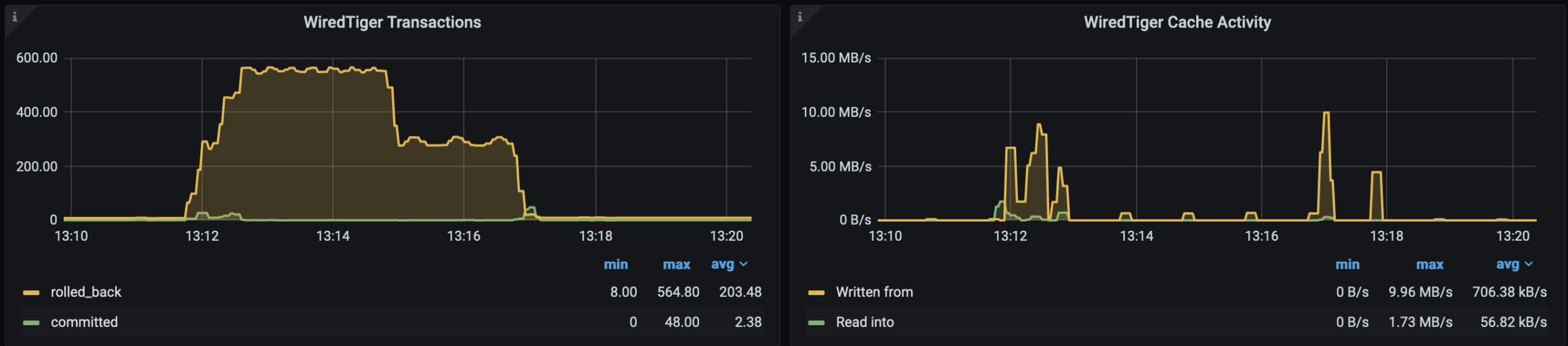
Task: Sort Transactions legend by min column
Action: coord(616,265)
